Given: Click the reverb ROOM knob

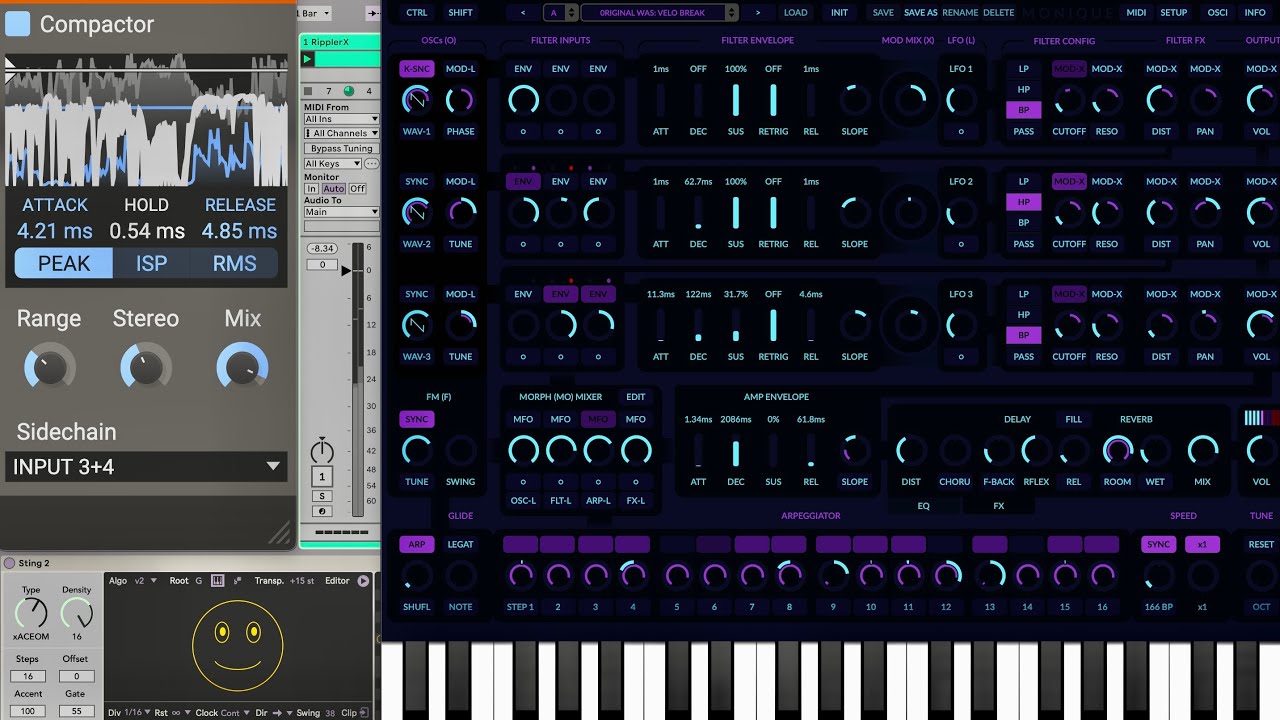Looking at the screenshot, I should coord(1117,450).
